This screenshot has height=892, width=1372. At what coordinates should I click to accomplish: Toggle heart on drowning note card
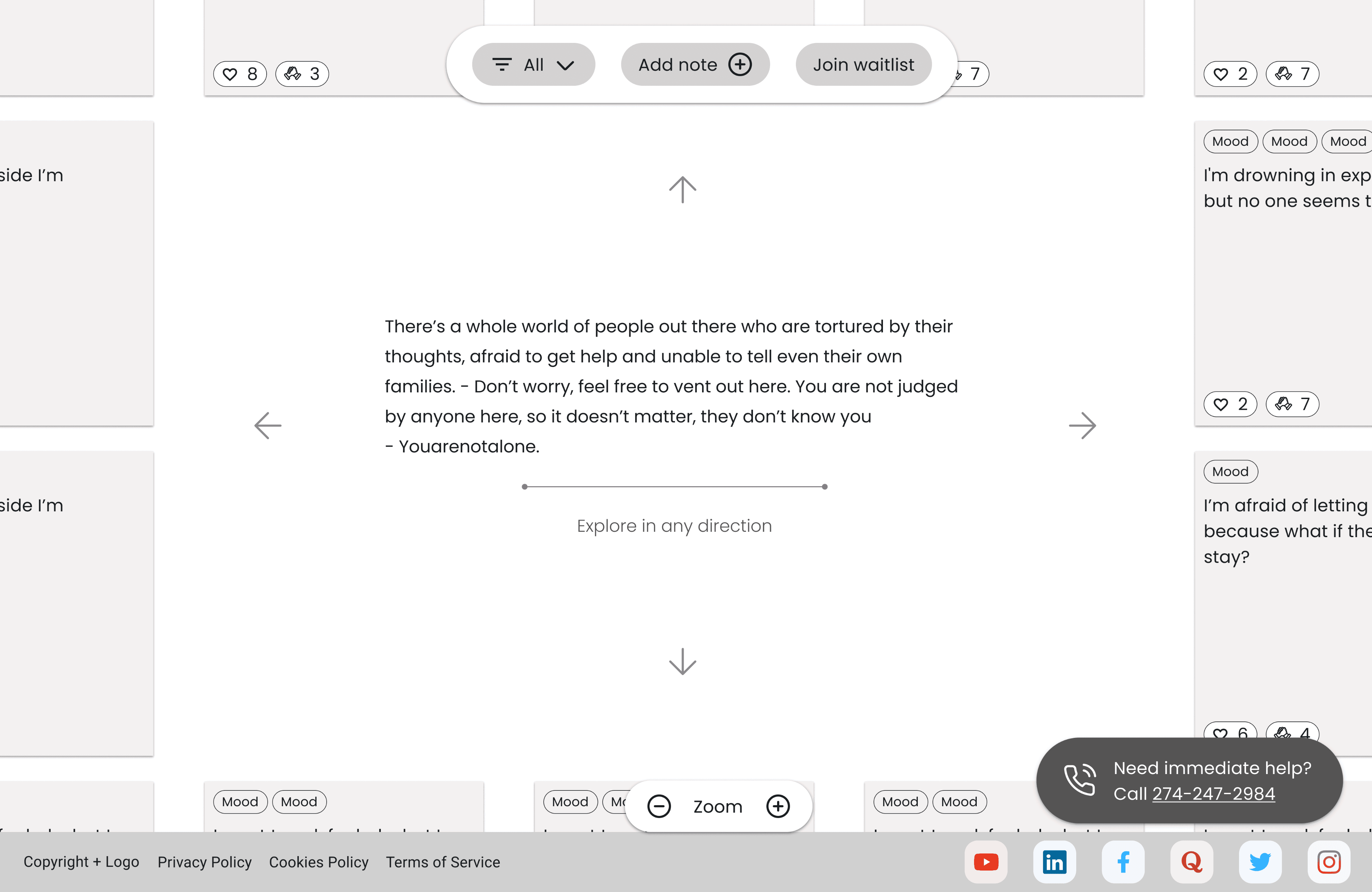1230,404
